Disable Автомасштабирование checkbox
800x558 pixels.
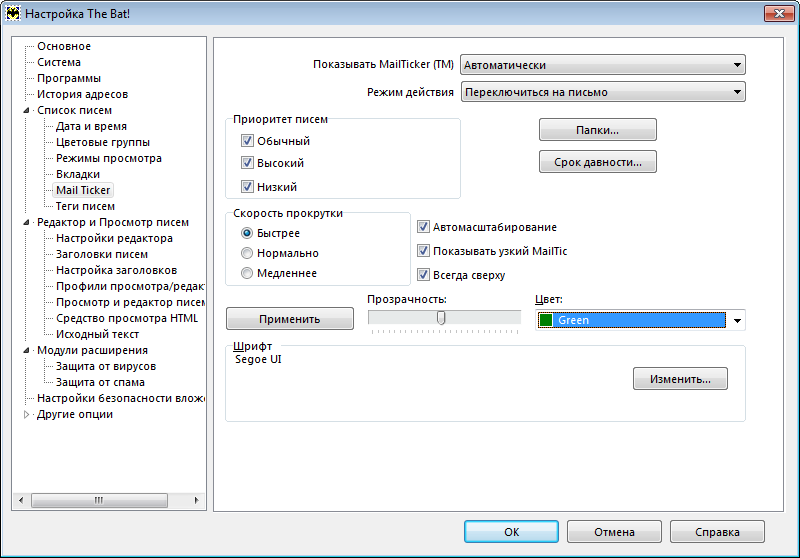pyautogui.click(x=423, y=227)
